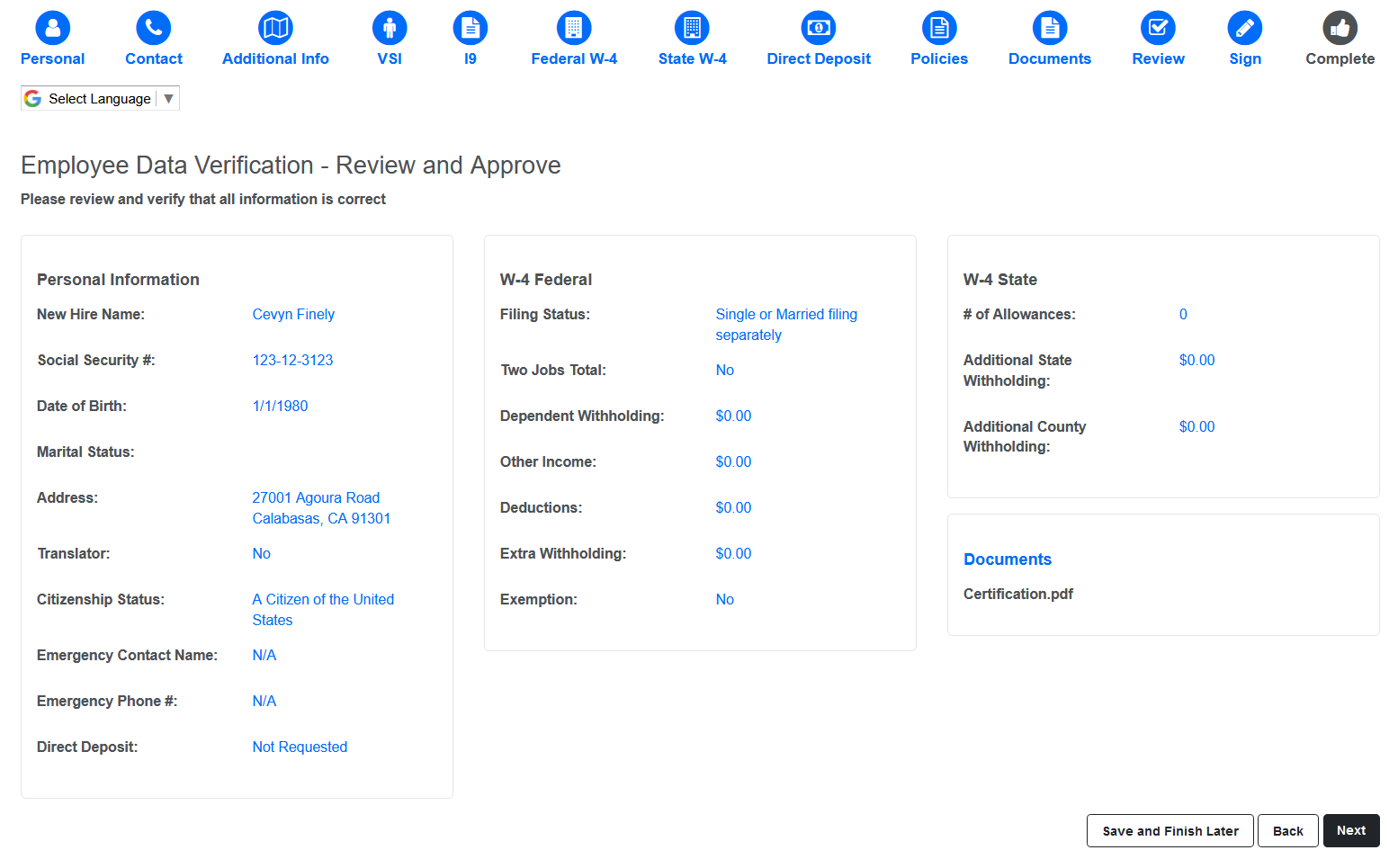Go to the Personal tab label
The width and height of the screenshot is (1398, 868).
[53, 58]
